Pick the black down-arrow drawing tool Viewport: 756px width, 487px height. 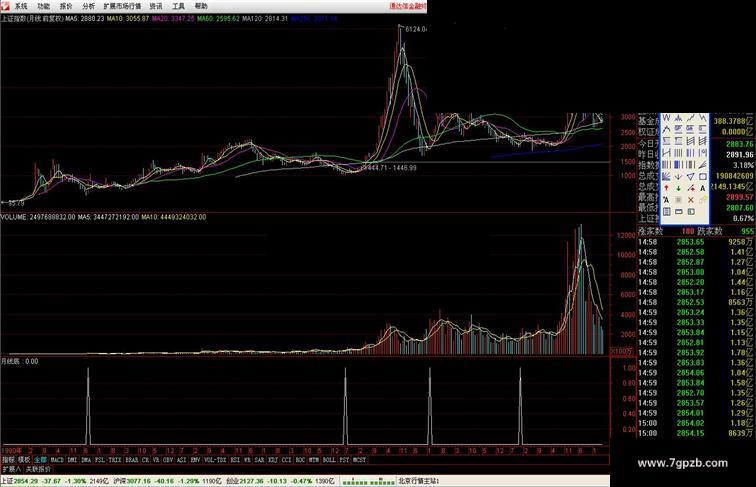pos(678,177)
